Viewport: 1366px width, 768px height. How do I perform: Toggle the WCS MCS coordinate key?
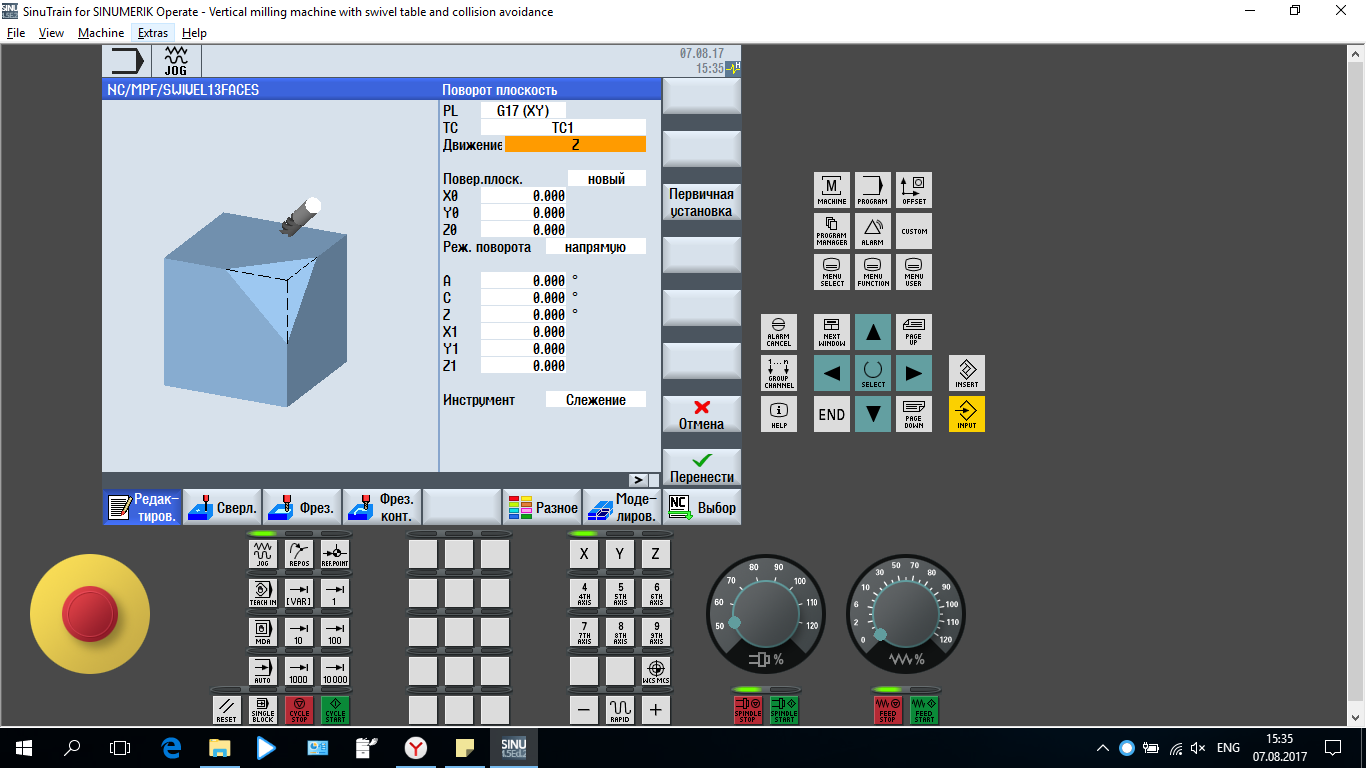[x=656, y=671]
